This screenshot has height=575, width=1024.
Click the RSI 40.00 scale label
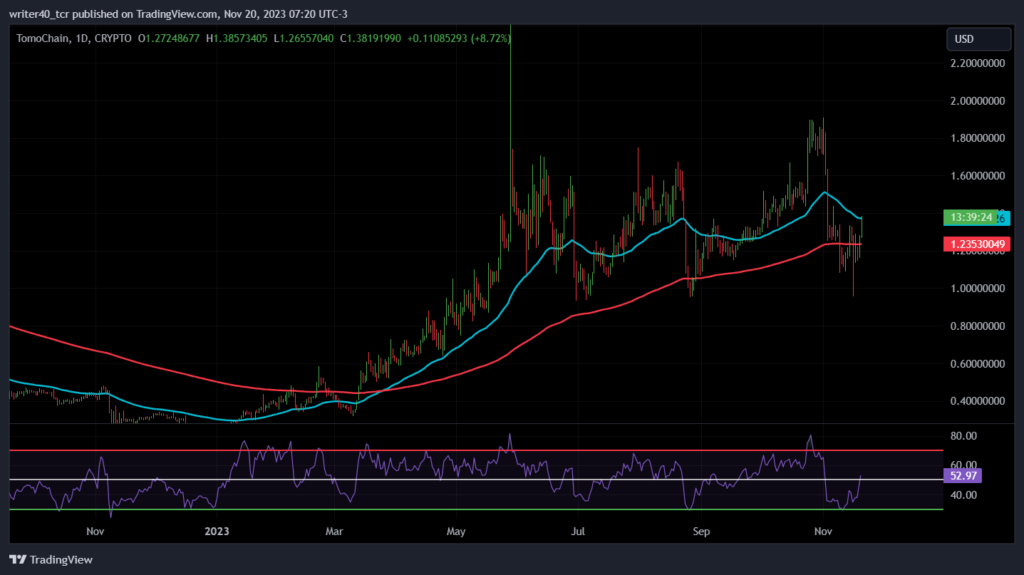pyautogui.click(x=964, y=495)
